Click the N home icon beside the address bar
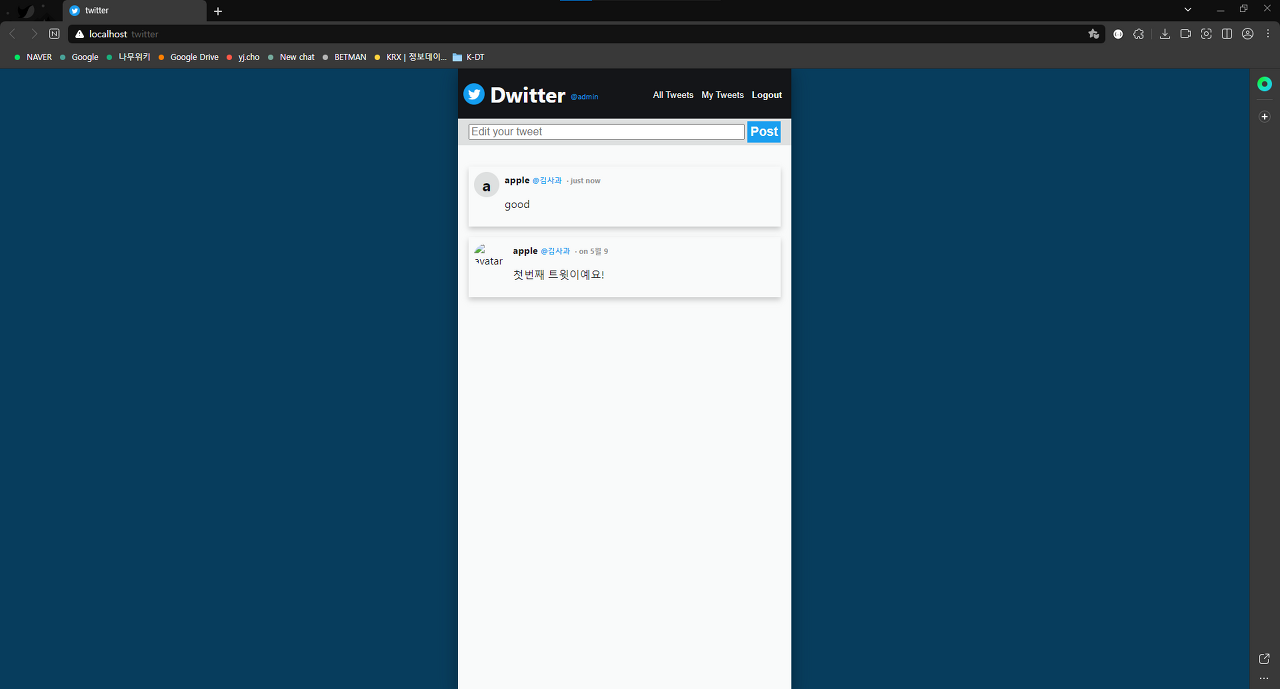The image size is (1280, 689). pos(54,34)
